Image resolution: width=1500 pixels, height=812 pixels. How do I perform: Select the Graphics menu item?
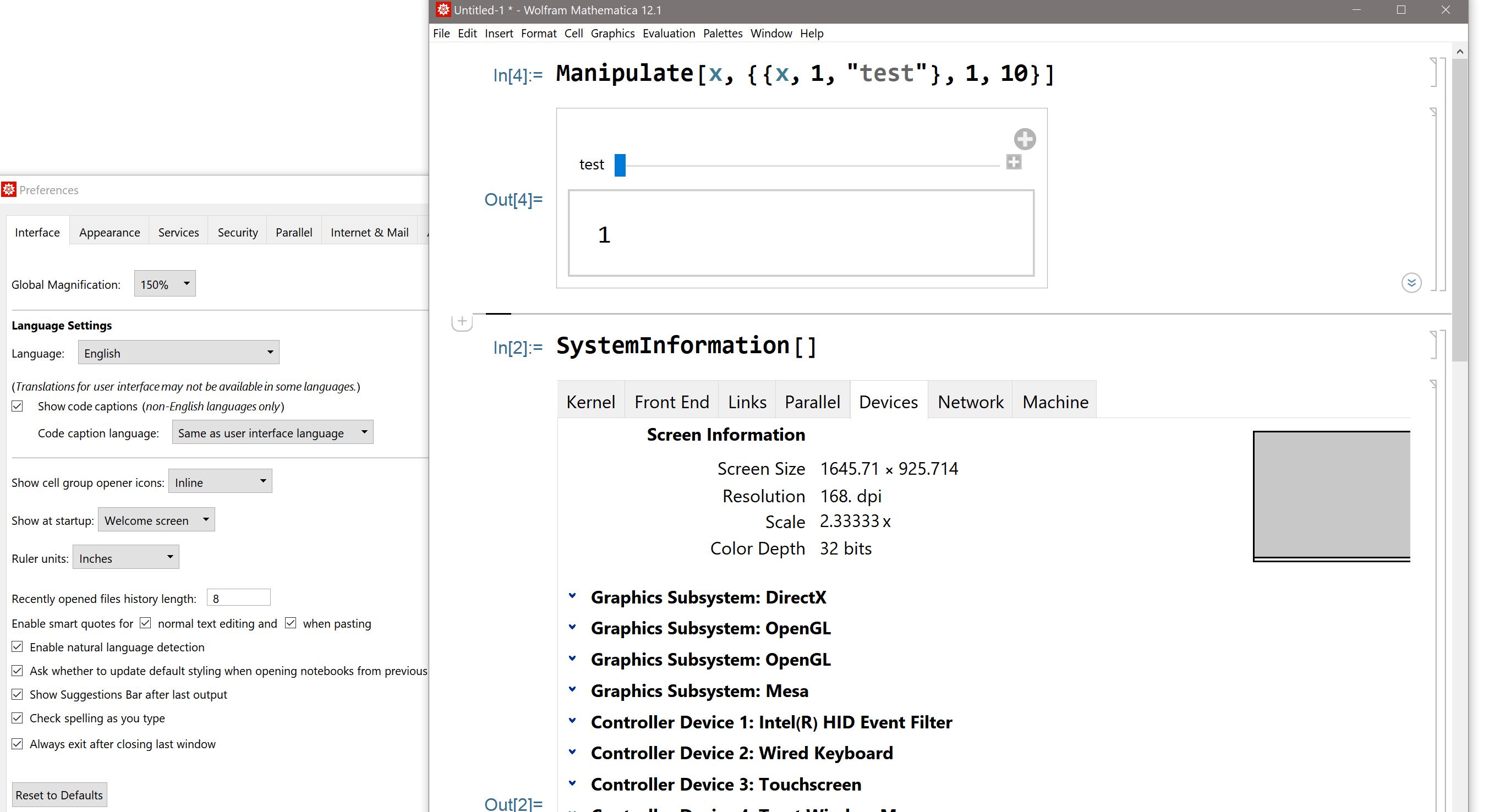pyautogui.click(x=611, y=33)
